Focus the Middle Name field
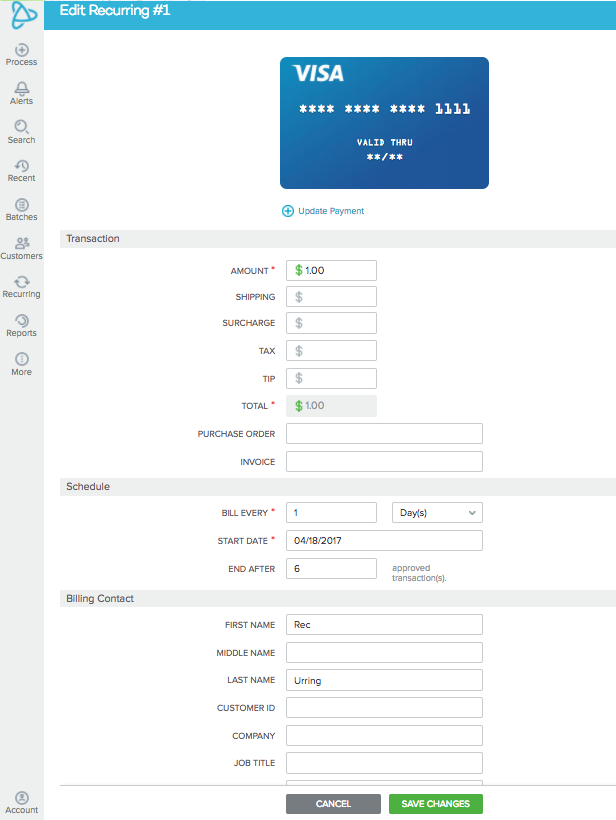This screenshot has height=820, width=616. coord(384,653)
